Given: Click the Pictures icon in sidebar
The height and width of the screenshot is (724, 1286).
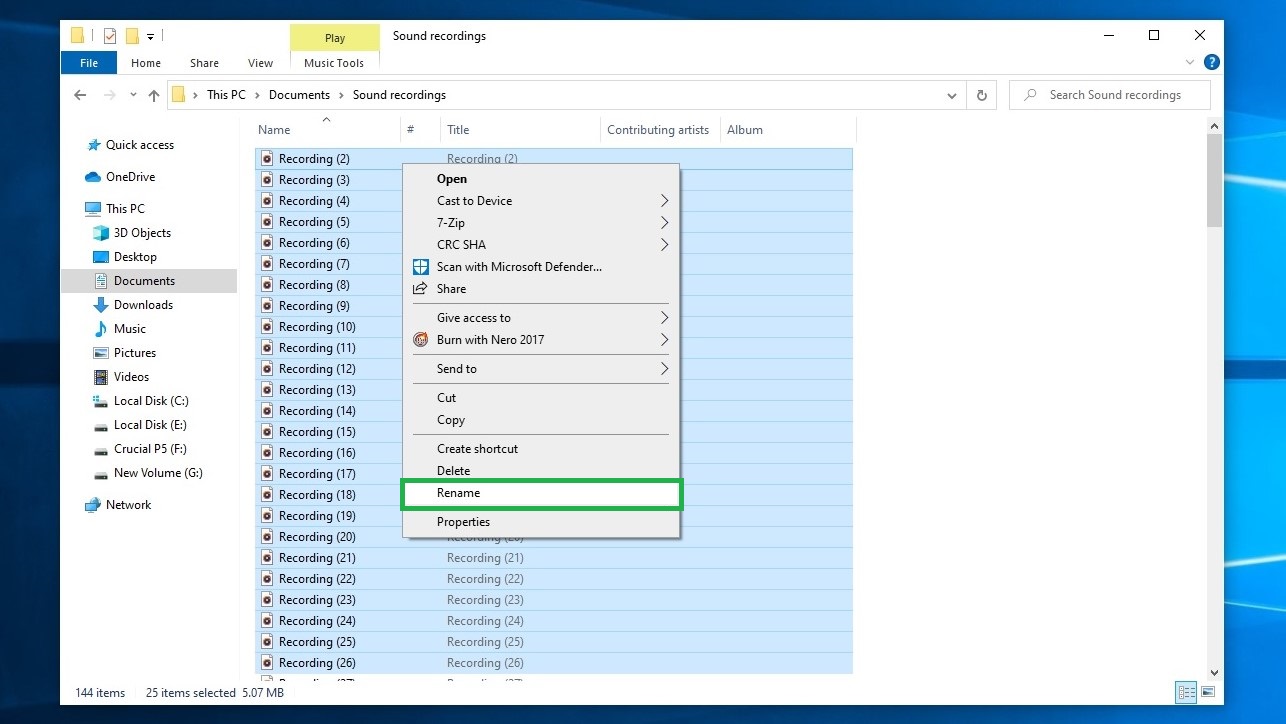Looking at the screenshot, I should 101,353.
